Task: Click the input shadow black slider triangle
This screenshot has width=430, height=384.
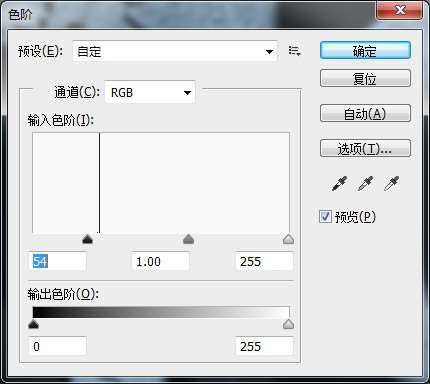Action: tap(87, 239)
